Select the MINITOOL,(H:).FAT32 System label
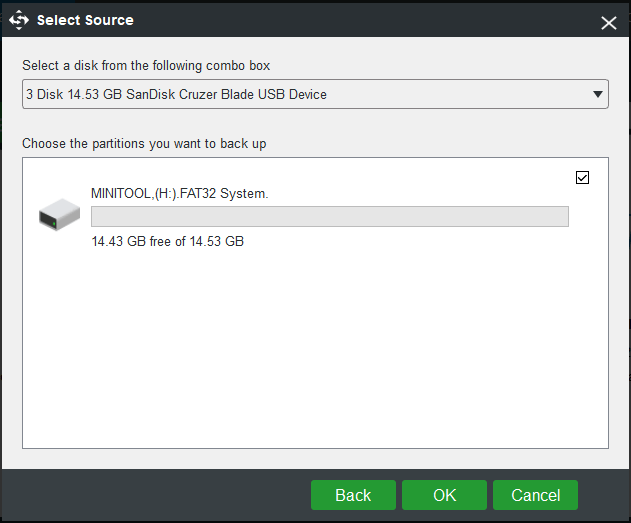This screenshot has height=523, width=631. point(179,194)
